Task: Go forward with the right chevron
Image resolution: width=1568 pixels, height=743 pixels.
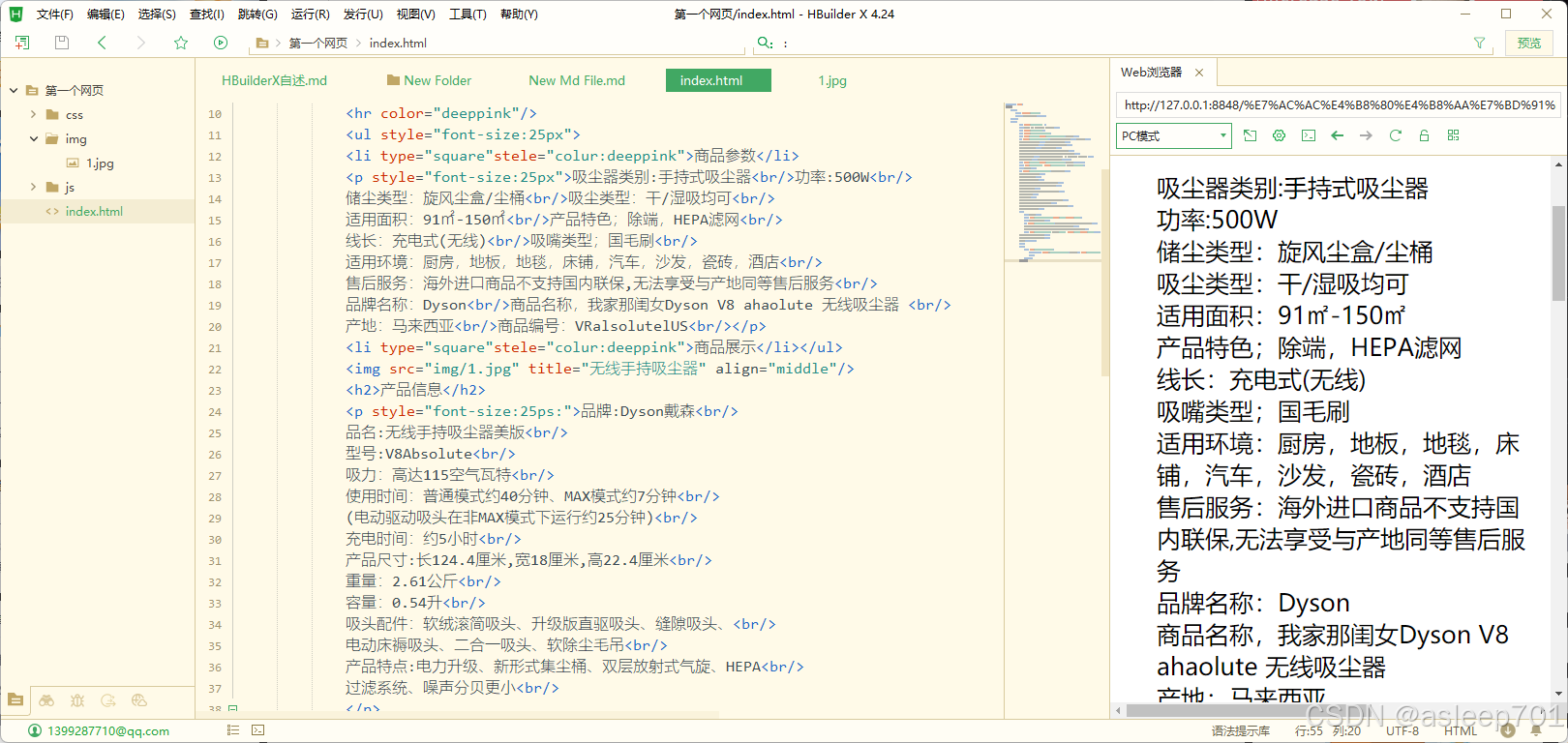Action: (x=141, y=43)
